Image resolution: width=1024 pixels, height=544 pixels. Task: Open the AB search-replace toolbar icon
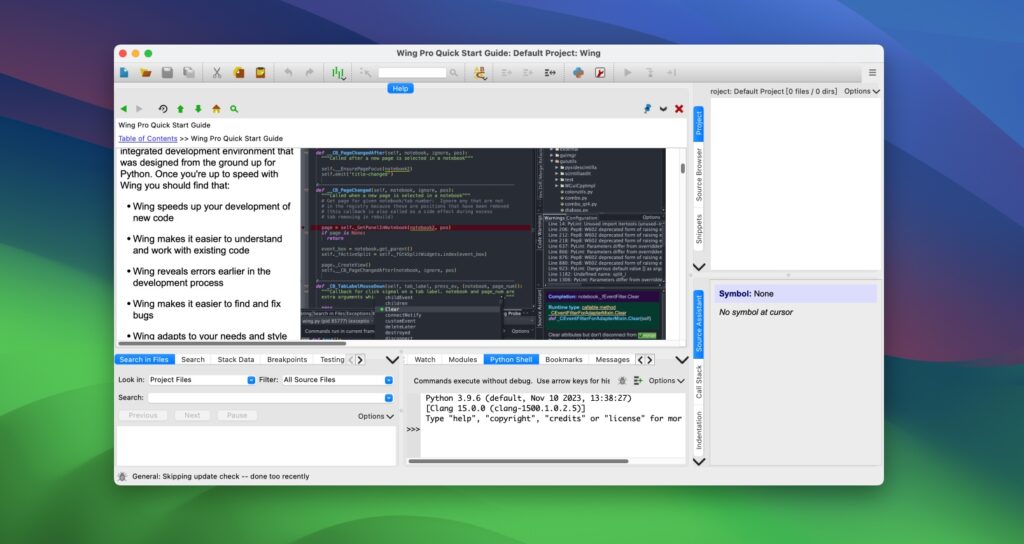[x=480, y=73]
